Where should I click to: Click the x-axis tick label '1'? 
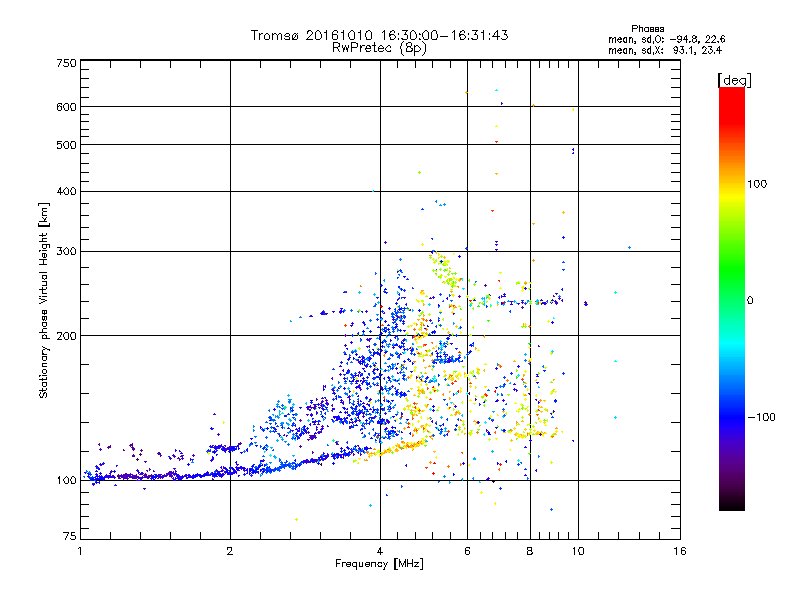81,551
